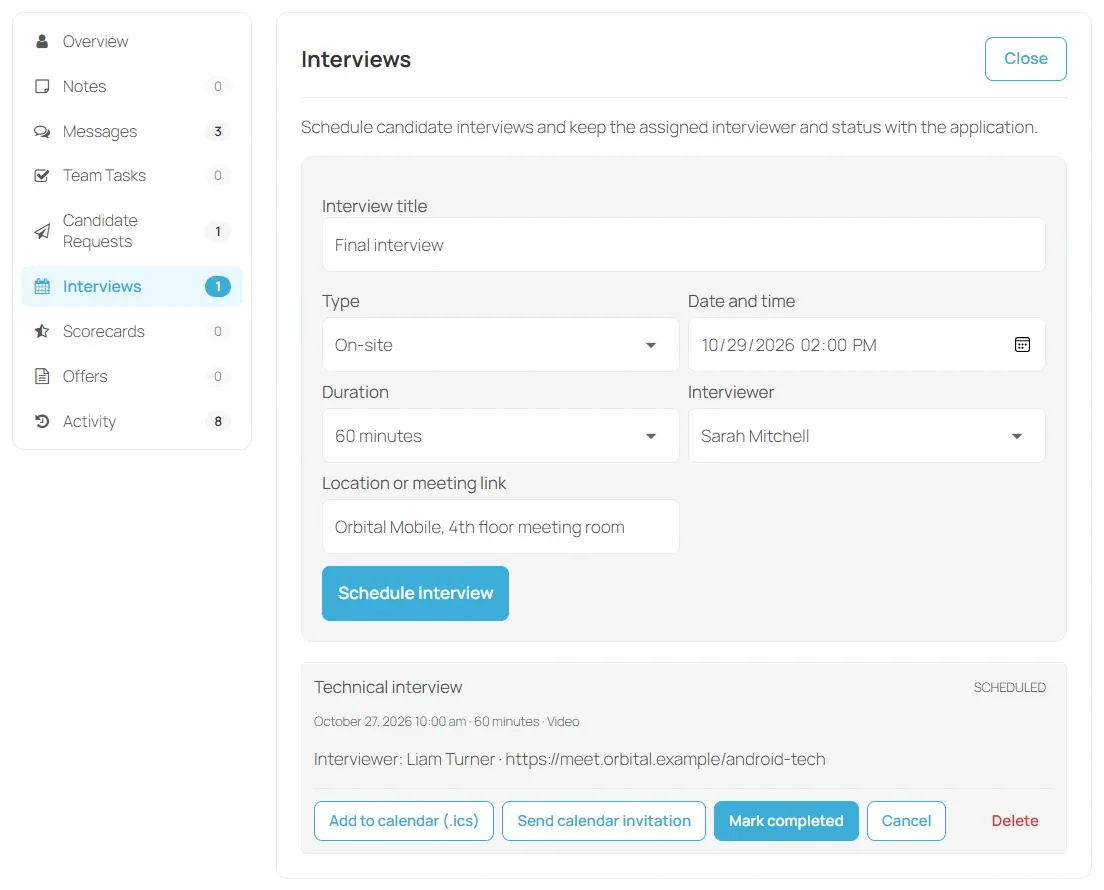Click the Interviews panel heading
The height and width of the screenshot is (890, 1104).
point(356,59)
